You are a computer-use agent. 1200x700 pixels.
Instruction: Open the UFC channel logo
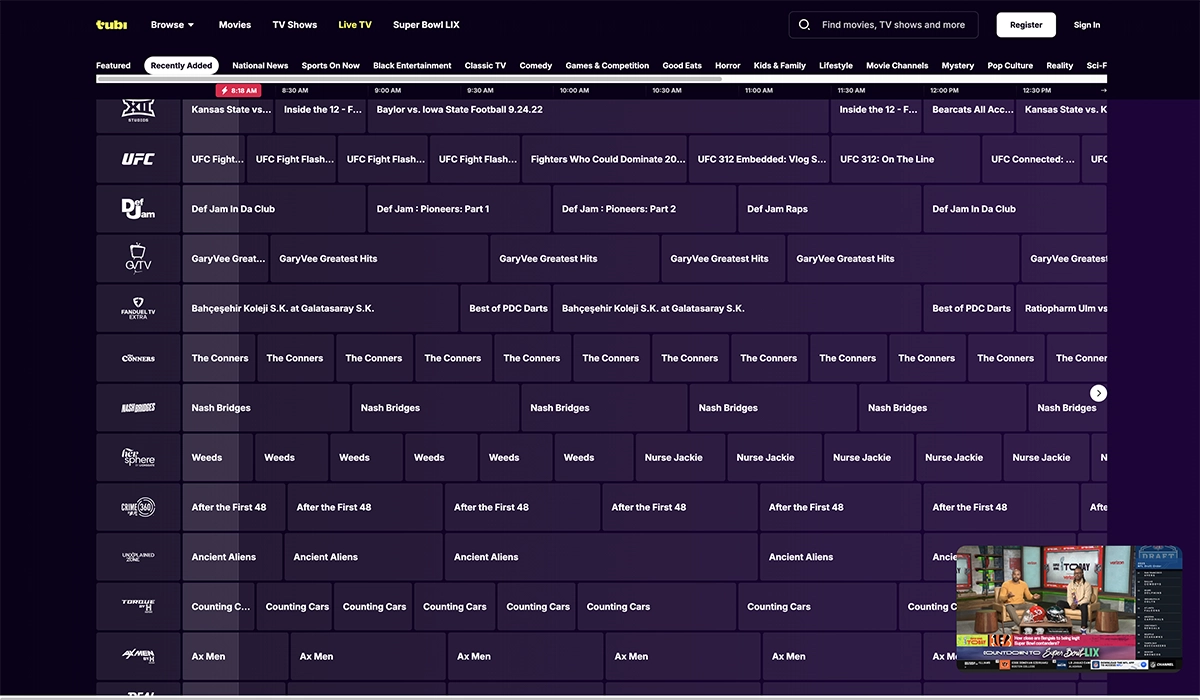138,159
